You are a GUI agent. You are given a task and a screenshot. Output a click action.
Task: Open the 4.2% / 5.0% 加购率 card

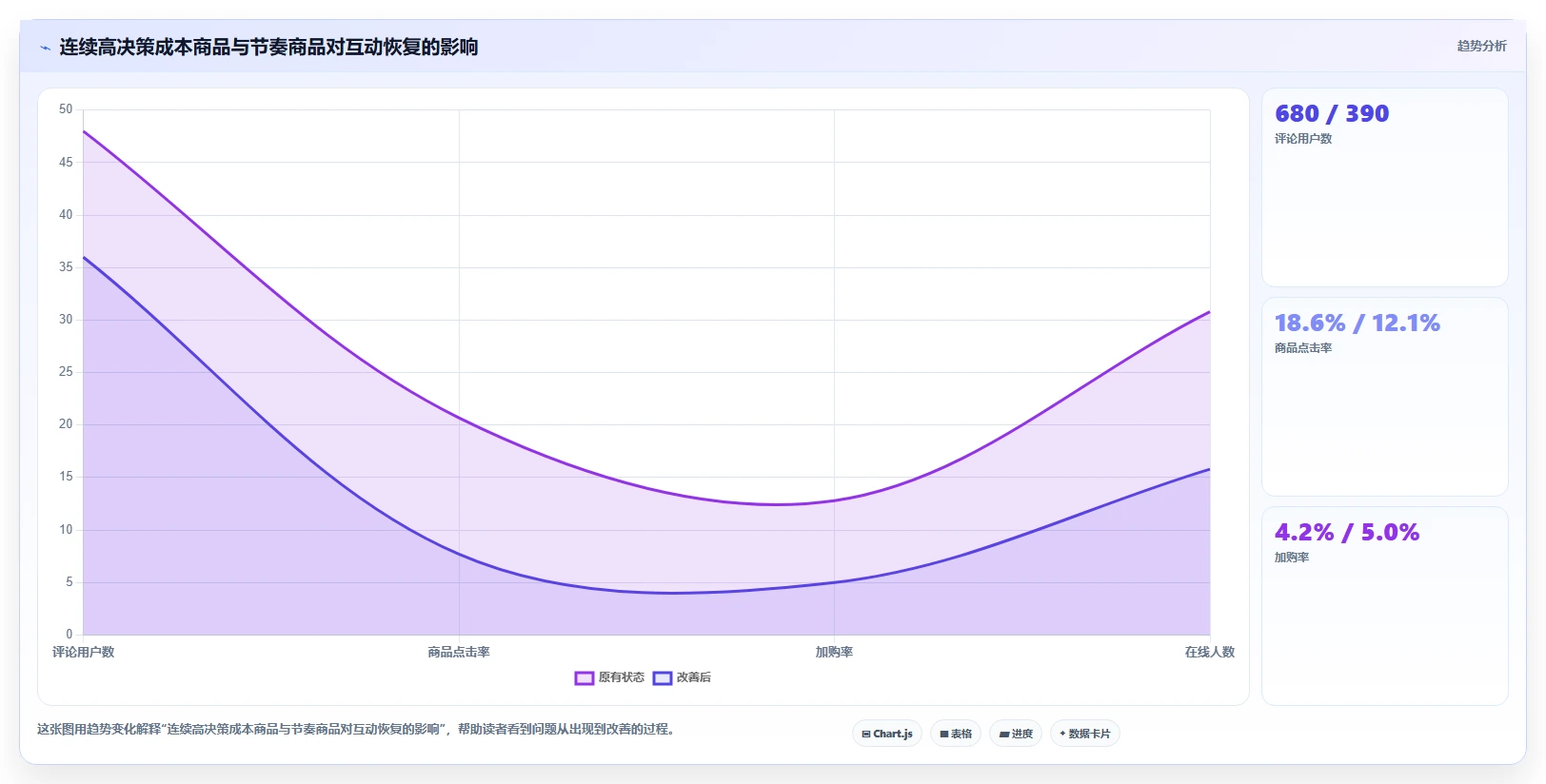pos(1384,606)
